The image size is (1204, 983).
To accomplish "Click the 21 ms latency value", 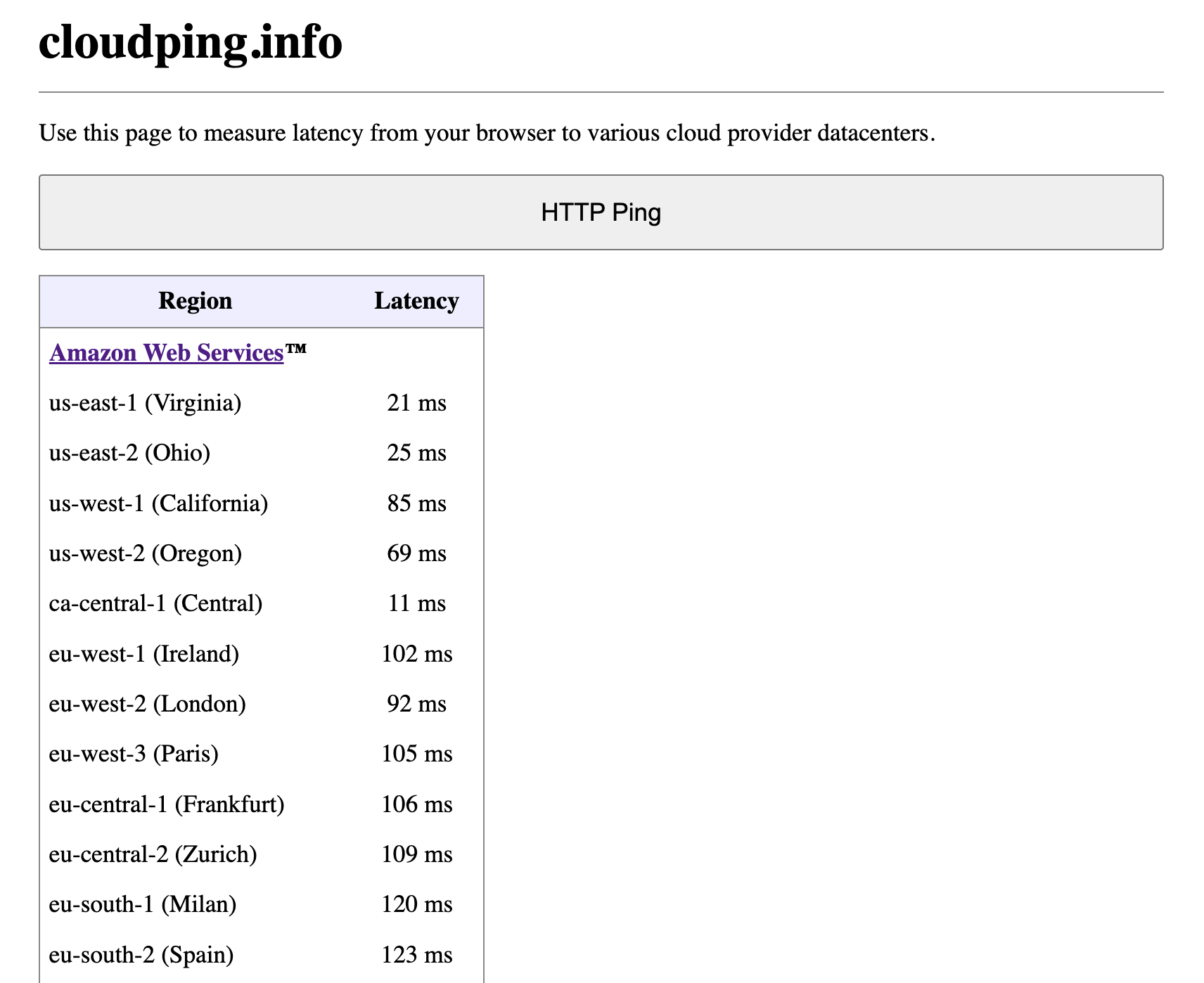I will 416,403.
